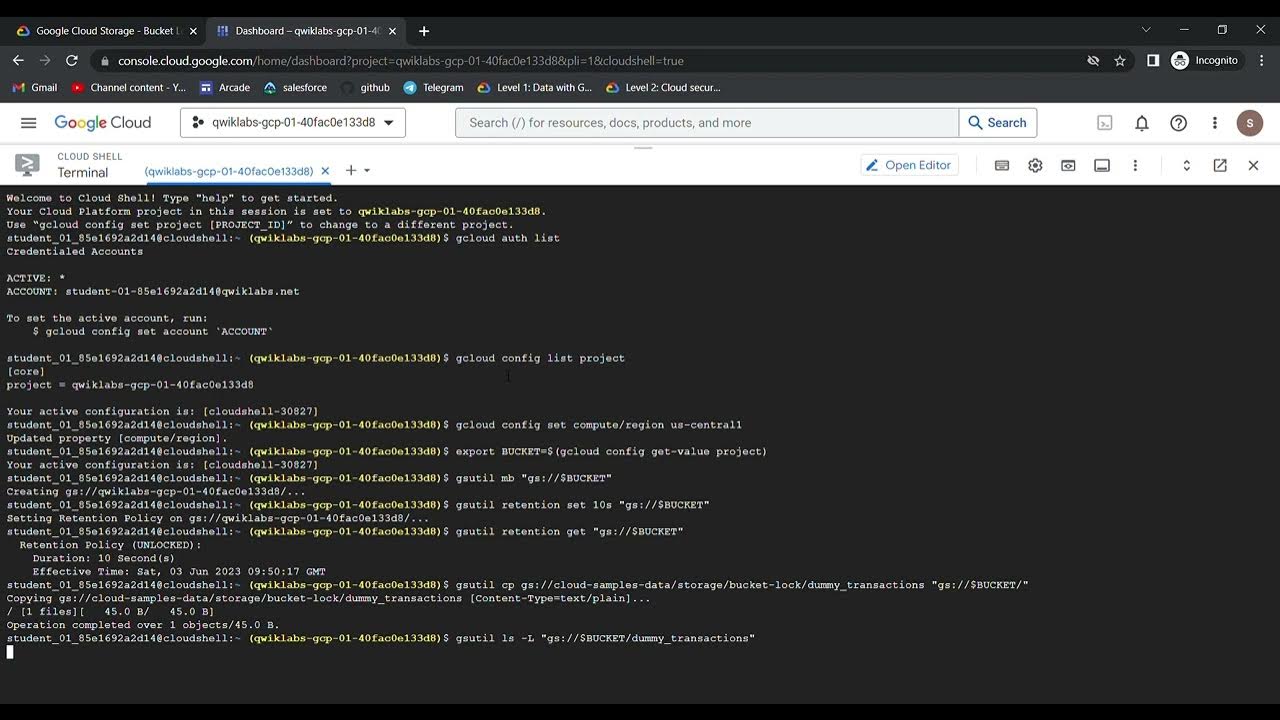
Task: Click the blue Search button
Action: click(998, 123)
